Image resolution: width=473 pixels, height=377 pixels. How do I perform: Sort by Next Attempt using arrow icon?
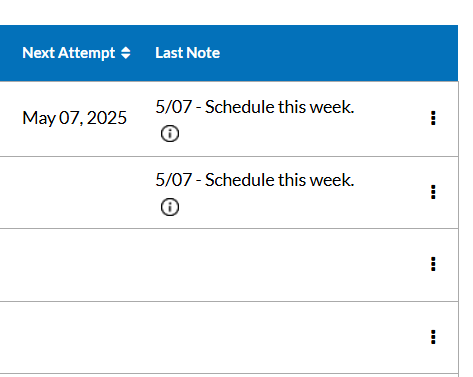(x=126, y=53)
